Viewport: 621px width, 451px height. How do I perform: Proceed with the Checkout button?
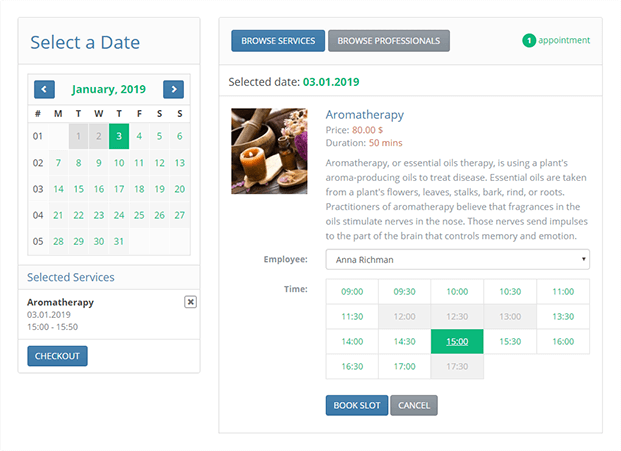(x=57, y=356)
